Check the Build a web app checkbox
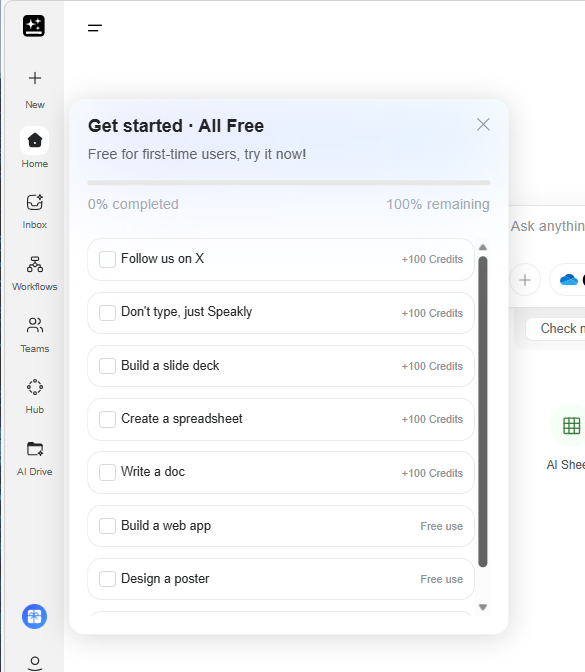Screen dimensions: 585x672 point(107,526)
